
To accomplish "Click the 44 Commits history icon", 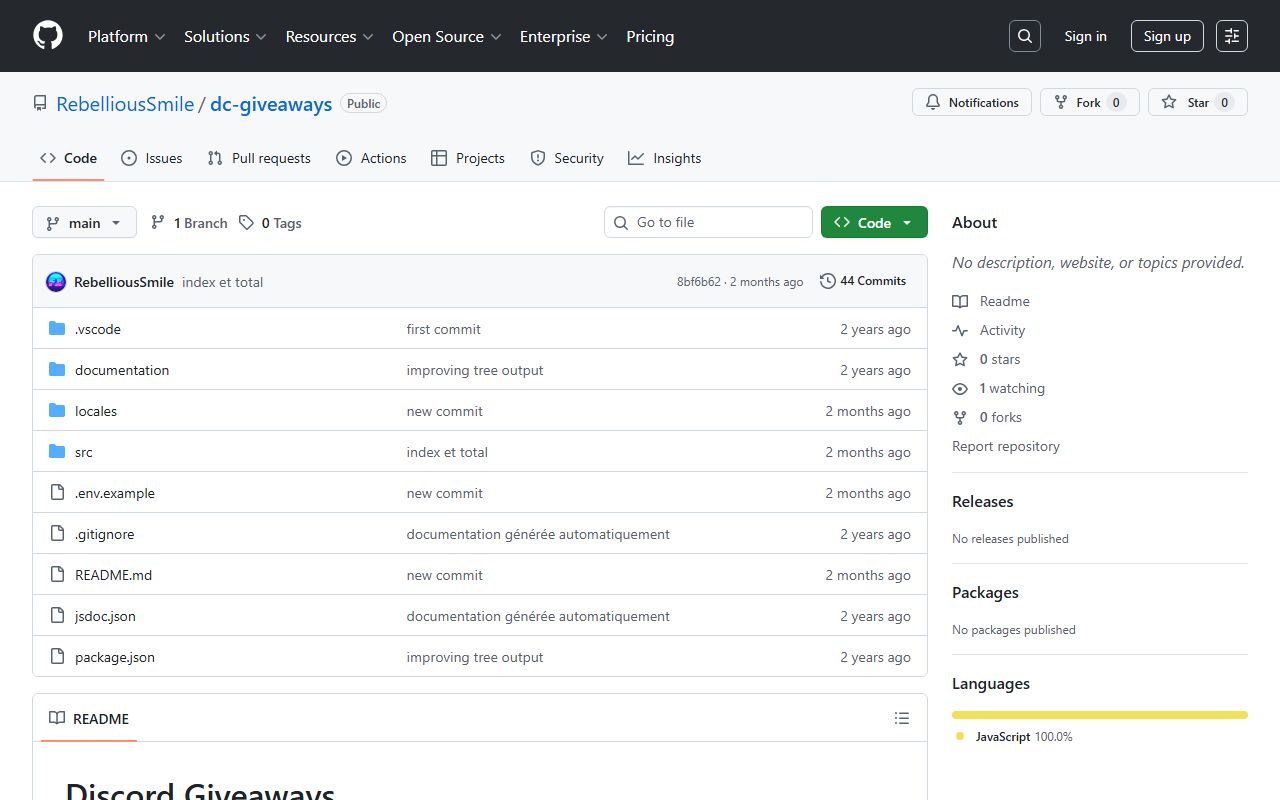I will (x=828, y=281).
